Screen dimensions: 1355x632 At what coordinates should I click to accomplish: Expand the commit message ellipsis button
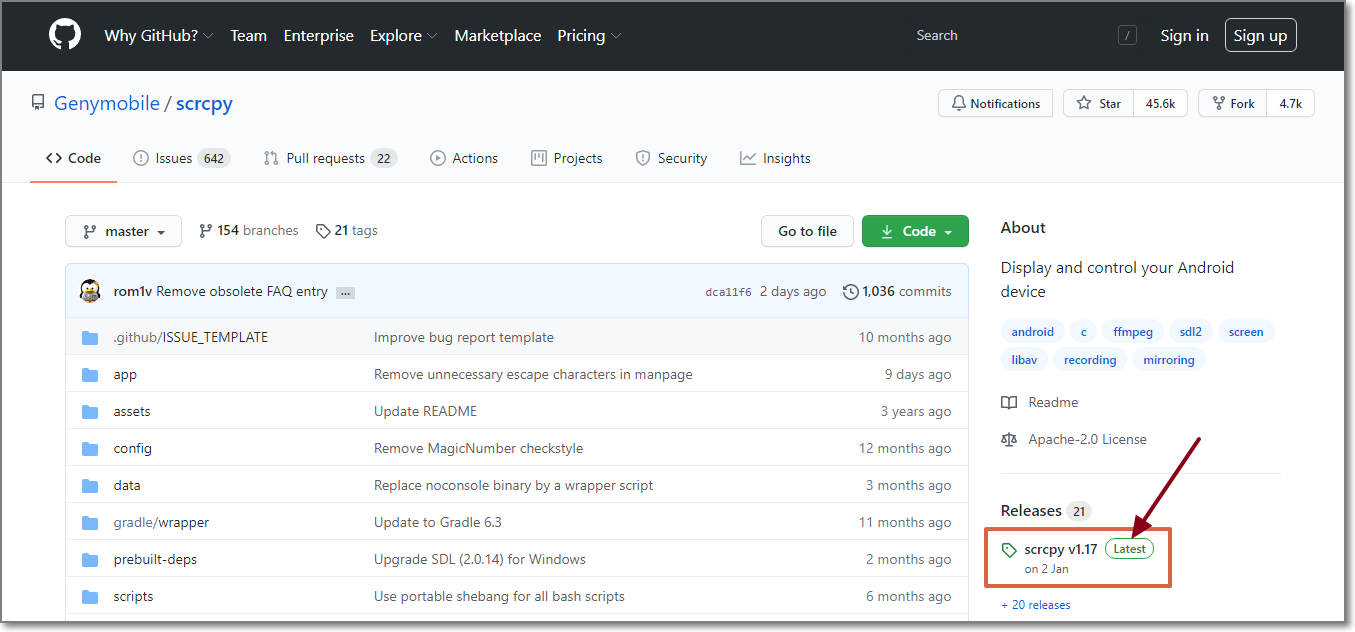[x=345, y=292]
